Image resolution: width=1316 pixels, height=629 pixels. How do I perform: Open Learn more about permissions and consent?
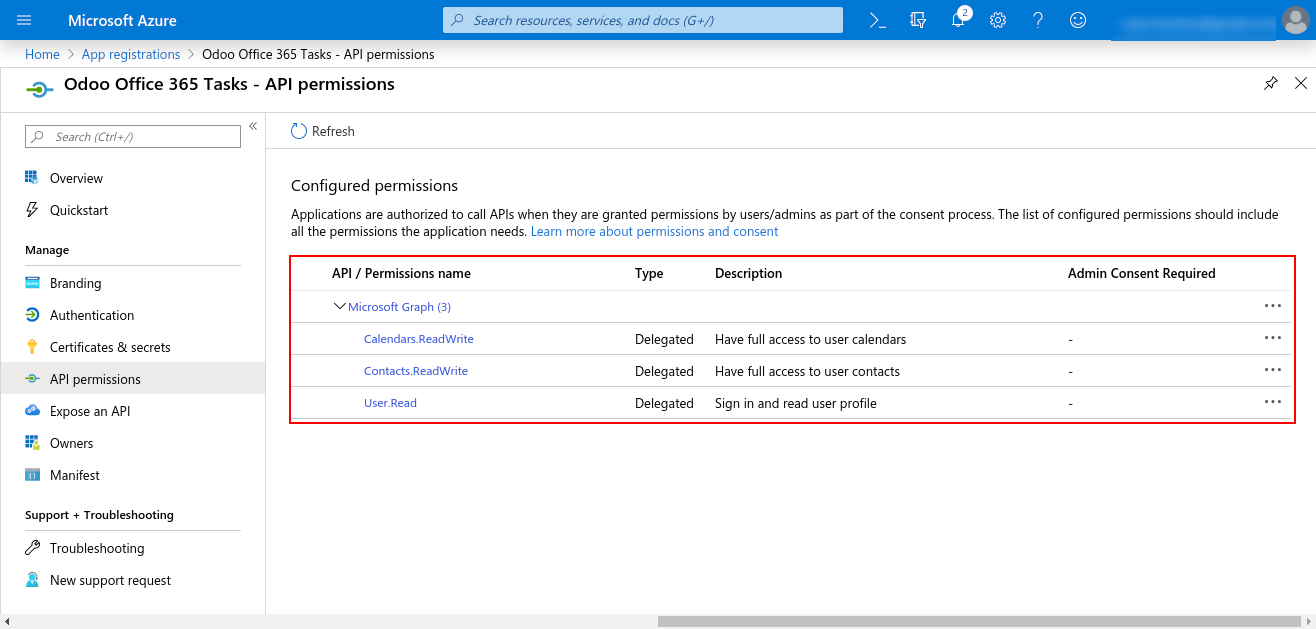(x=654, y=231)
